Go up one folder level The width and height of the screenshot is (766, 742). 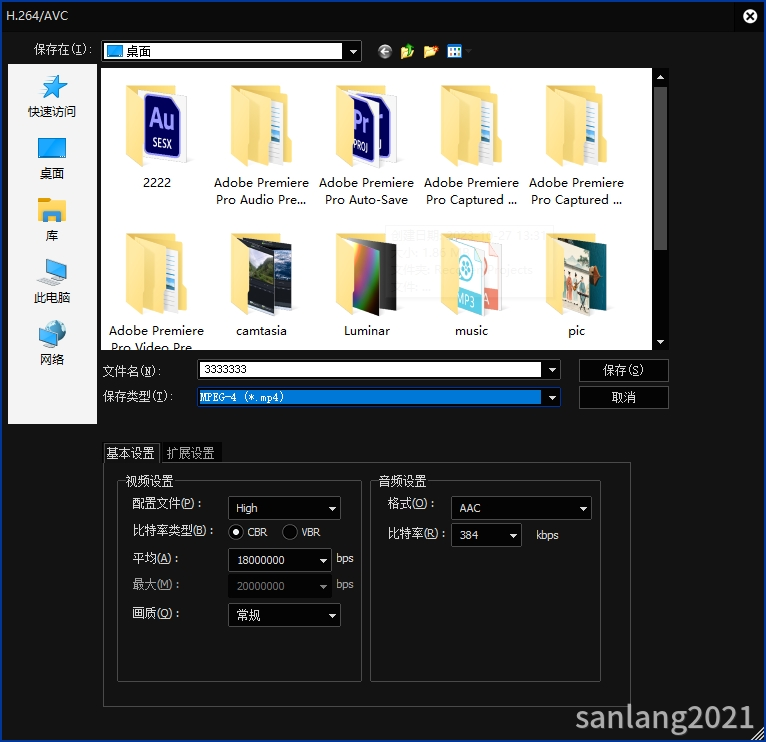407,51
